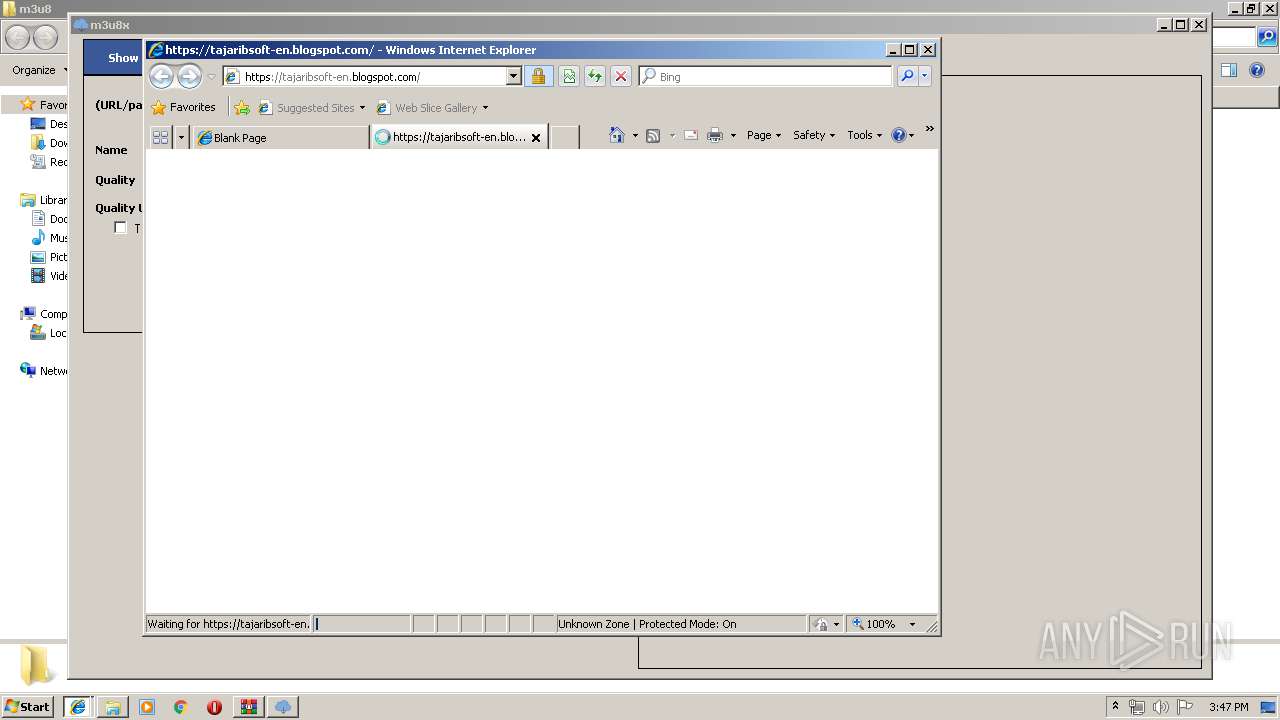Screen dimensions: 1280x720
Task: Open the Page menu
Action: click(764, 135)
